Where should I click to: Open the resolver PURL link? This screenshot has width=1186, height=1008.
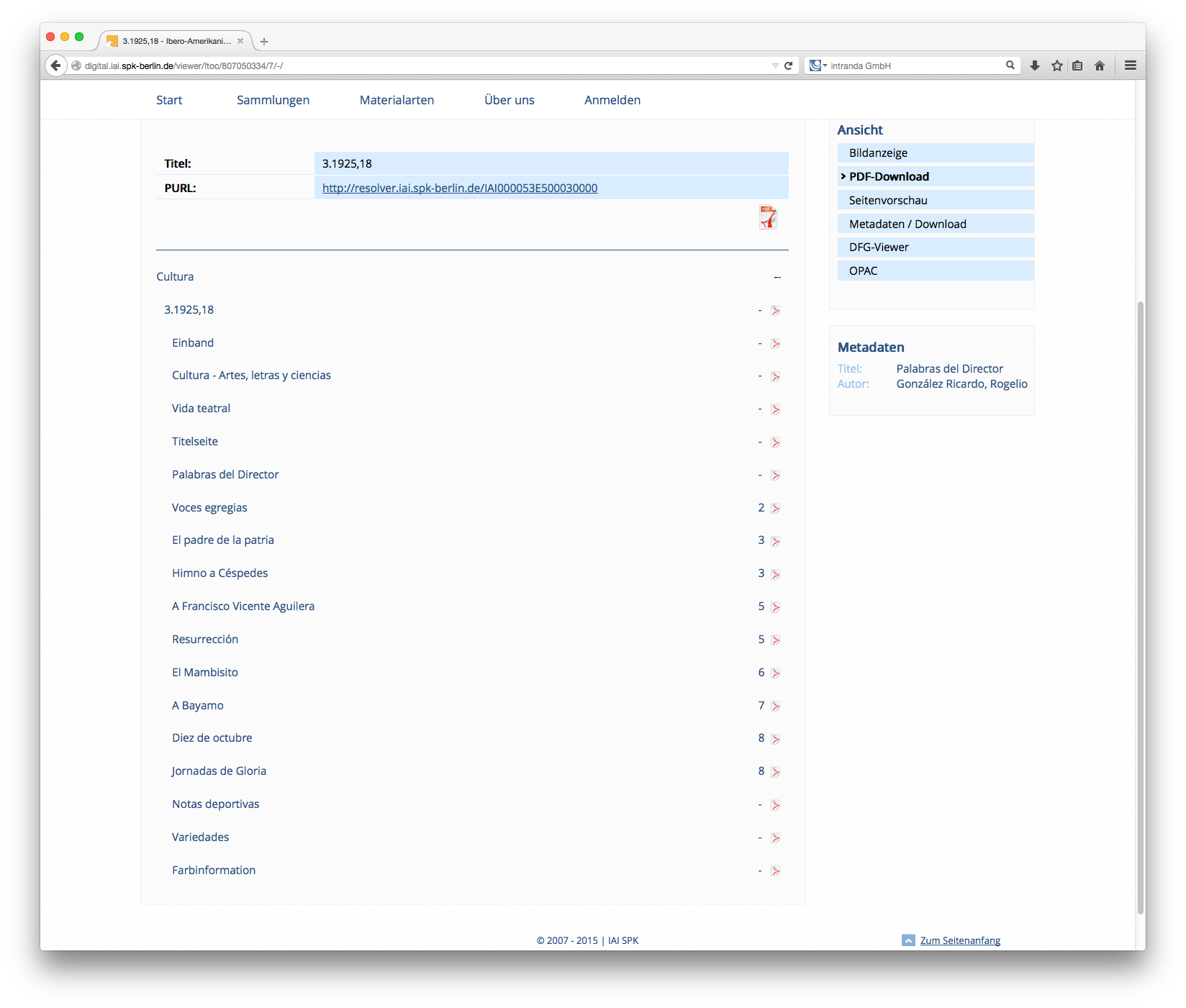point(460,188)
